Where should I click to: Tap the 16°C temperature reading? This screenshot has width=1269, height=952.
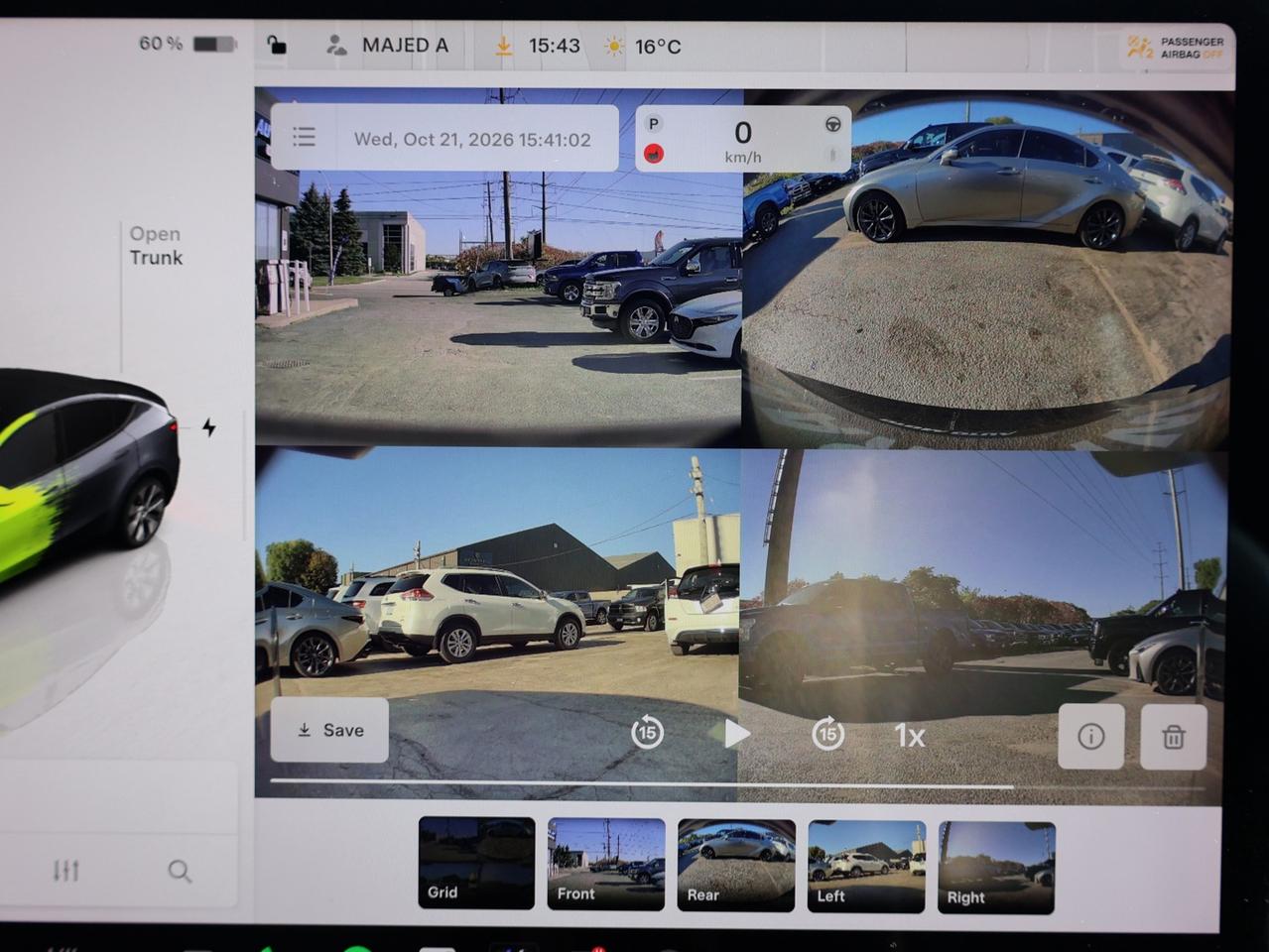(658, 47)
